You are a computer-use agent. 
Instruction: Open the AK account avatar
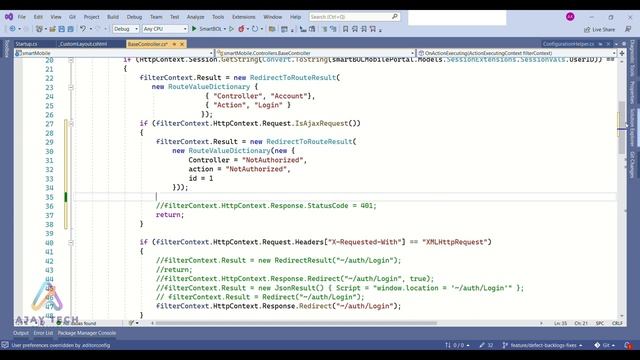(x=570, y=17)
